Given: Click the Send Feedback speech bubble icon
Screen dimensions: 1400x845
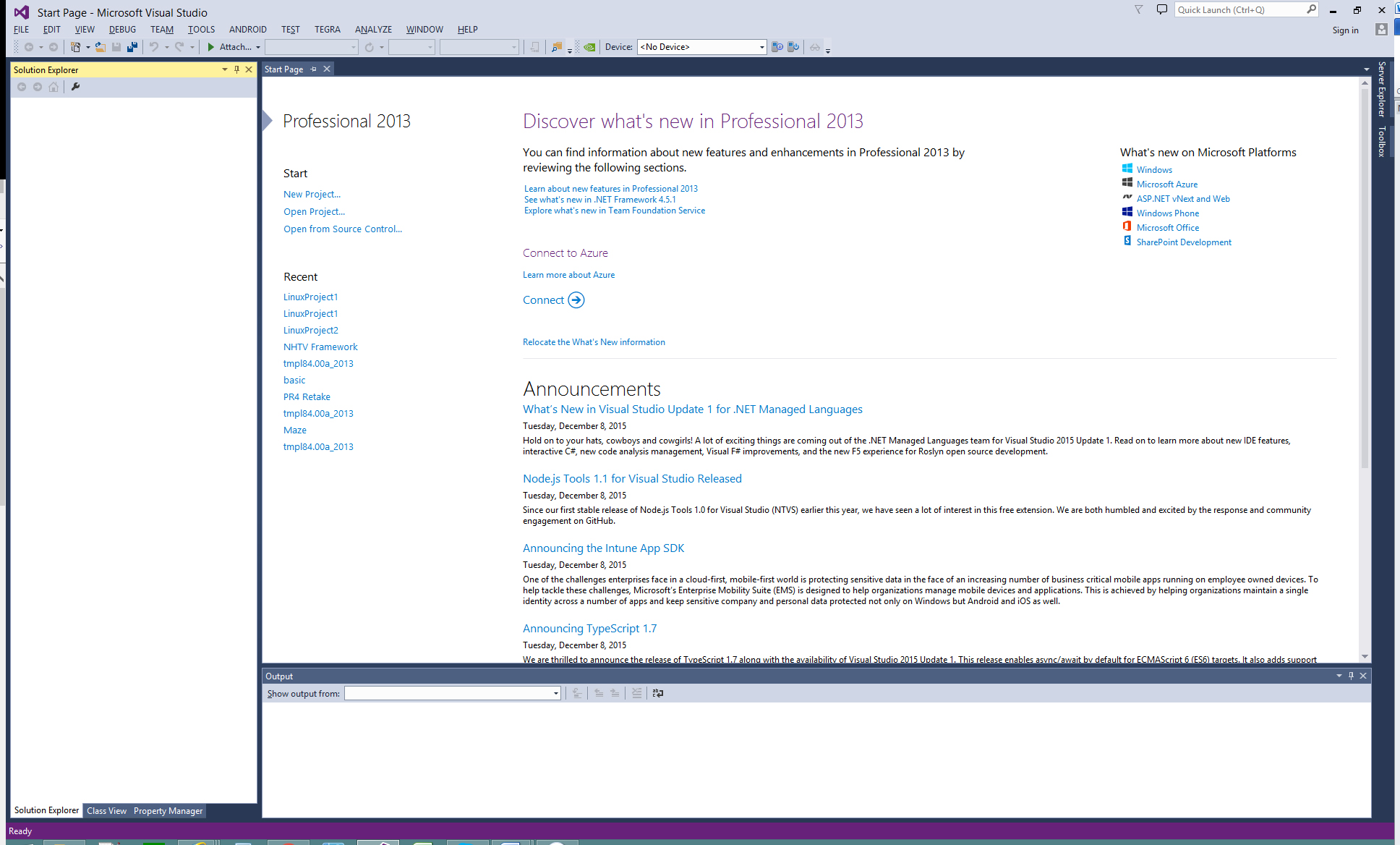Looking at the screenshot, I should click(1162, 9).
